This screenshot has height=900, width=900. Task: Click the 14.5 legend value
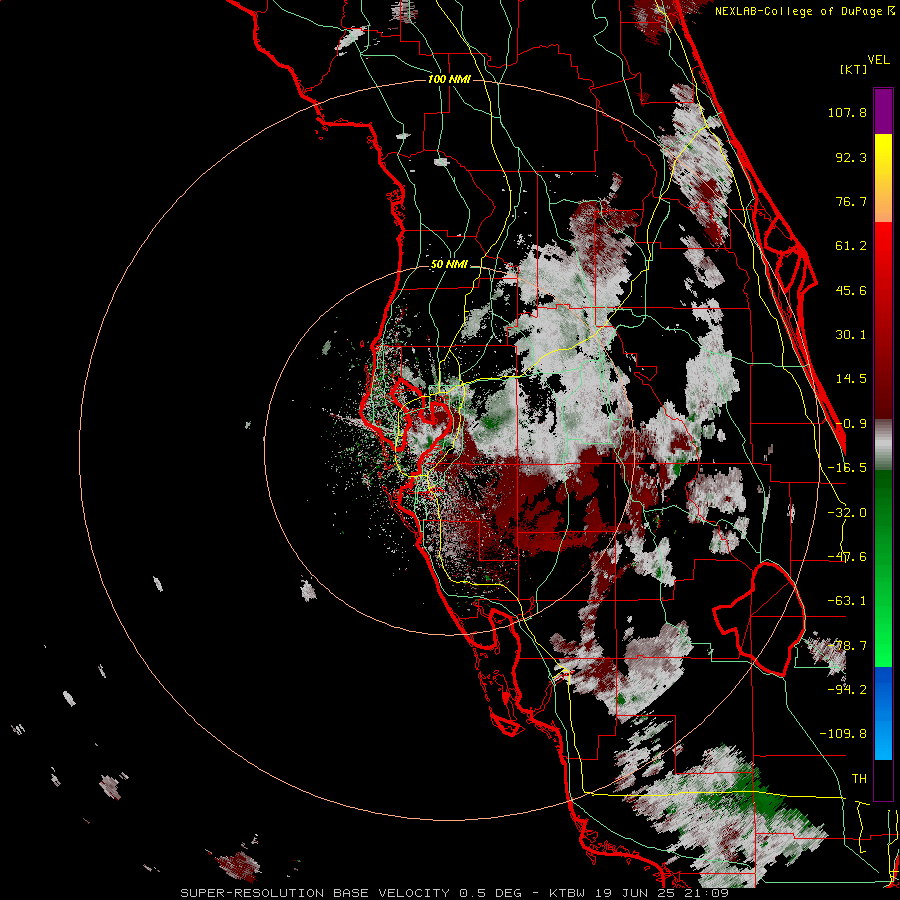pos(851,379)
